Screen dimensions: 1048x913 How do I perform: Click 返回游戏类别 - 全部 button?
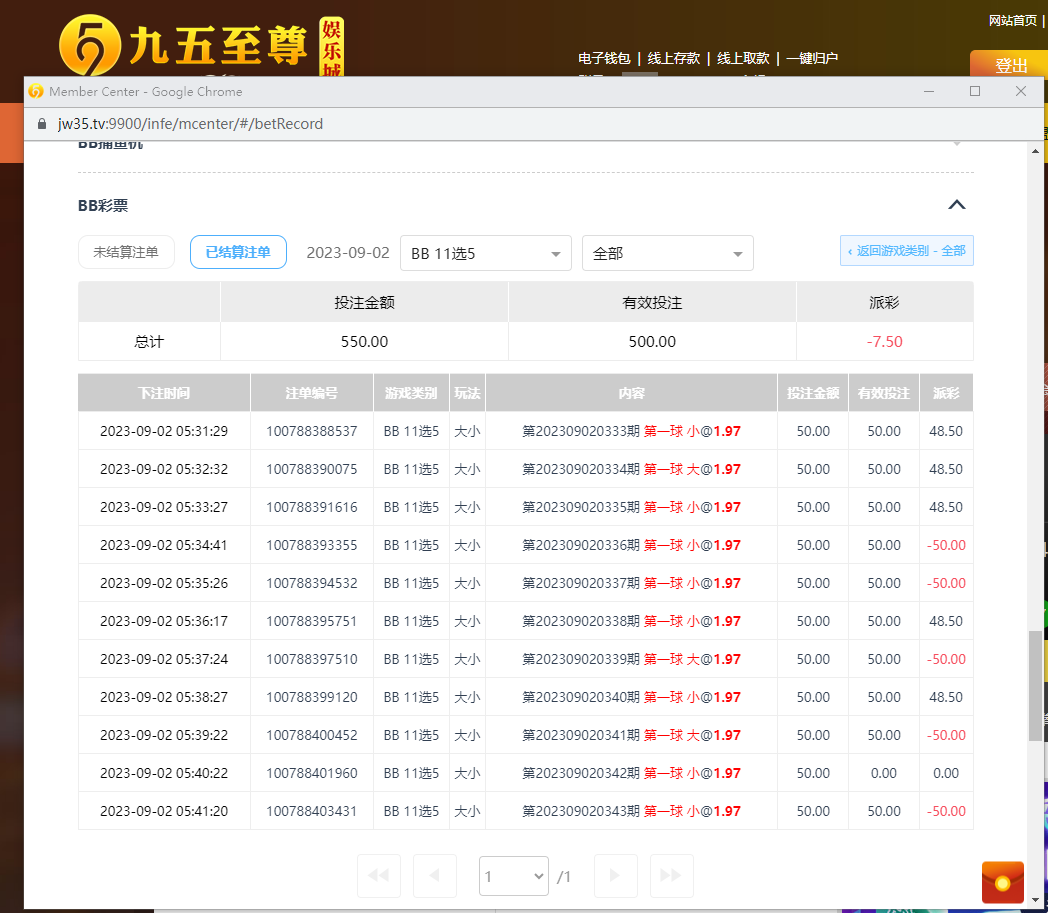[x=906, y=251]
